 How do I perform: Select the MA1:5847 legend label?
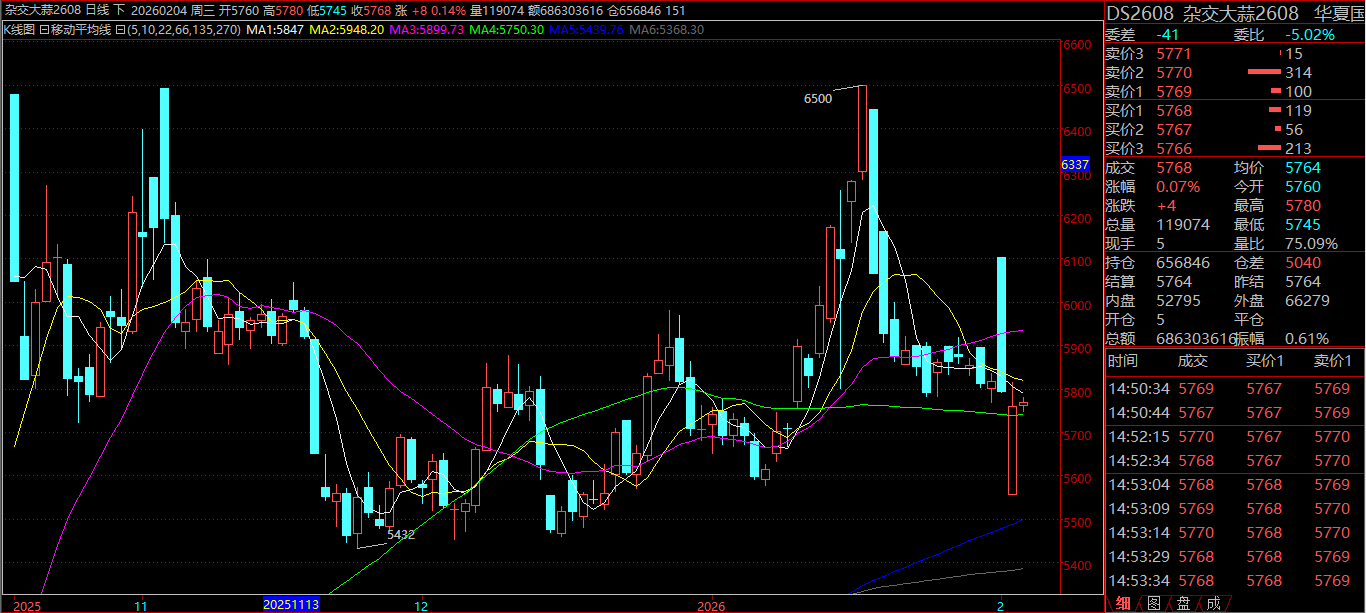(x=274, y=30)
